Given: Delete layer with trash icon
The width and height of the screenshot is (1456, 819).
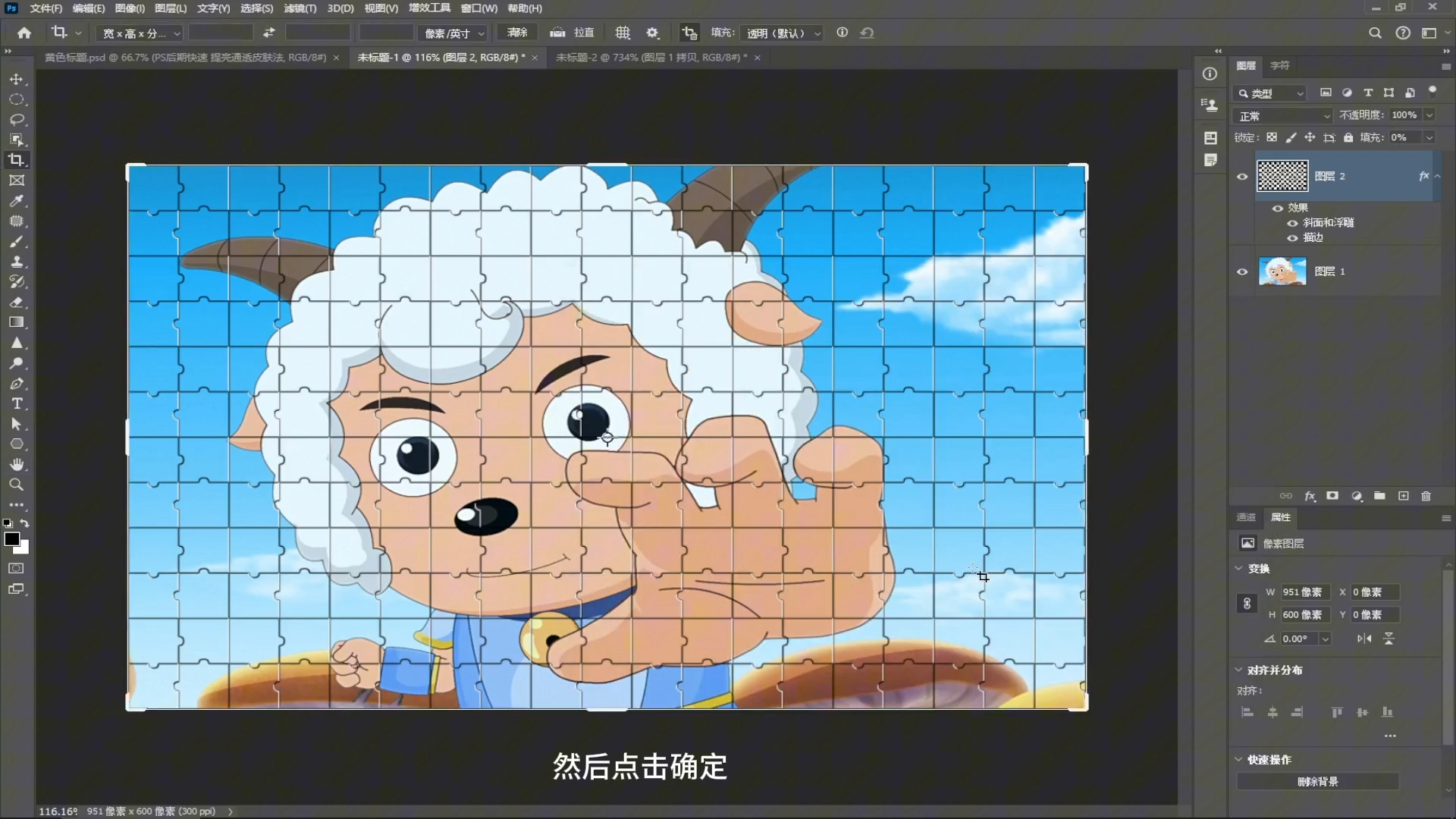Looking at the screenshot, I should coord(1426,496).
